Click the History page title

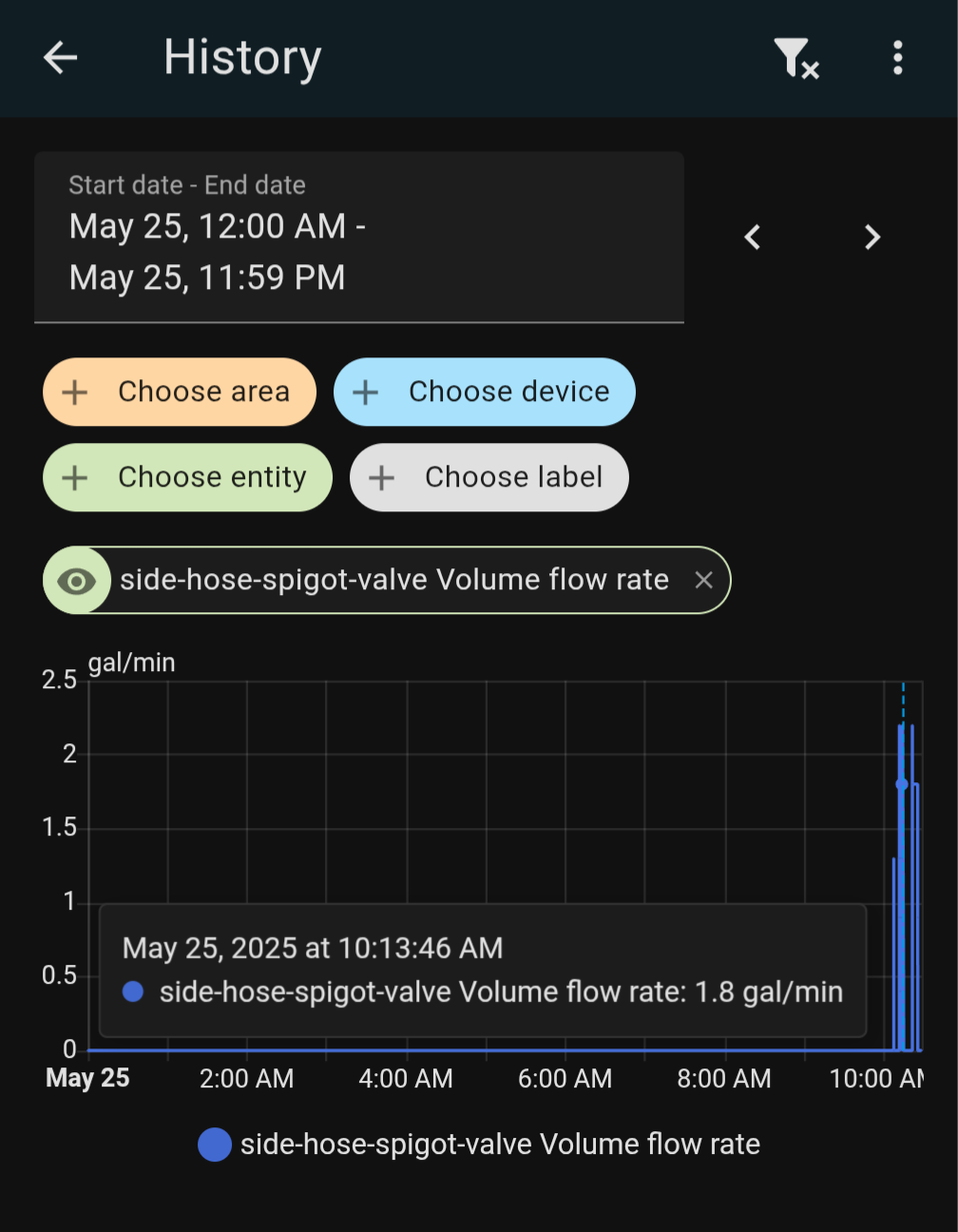242,58
